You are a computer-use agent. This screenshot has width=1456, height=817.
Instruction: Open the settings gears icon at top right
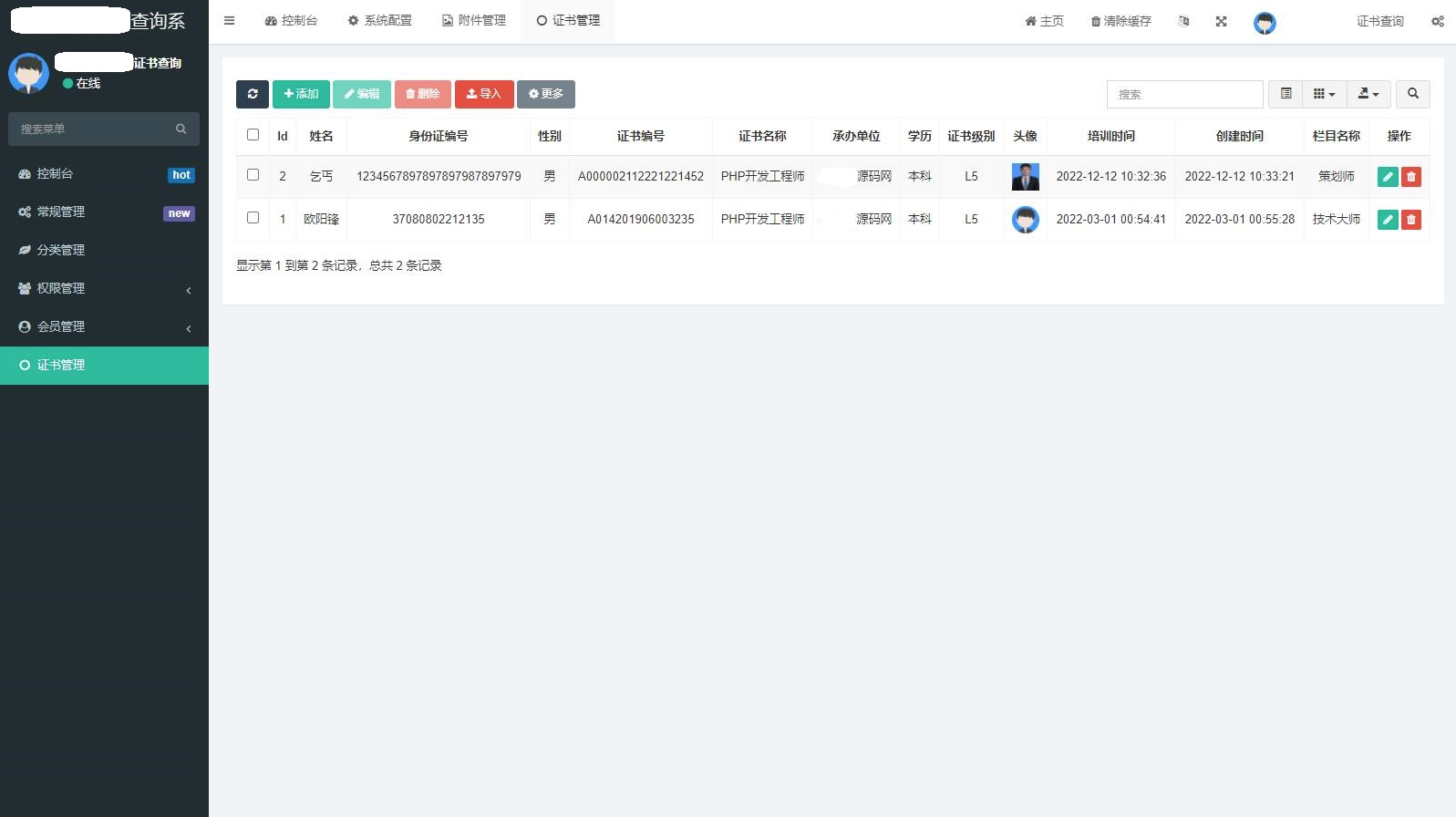click(1437, 21)
